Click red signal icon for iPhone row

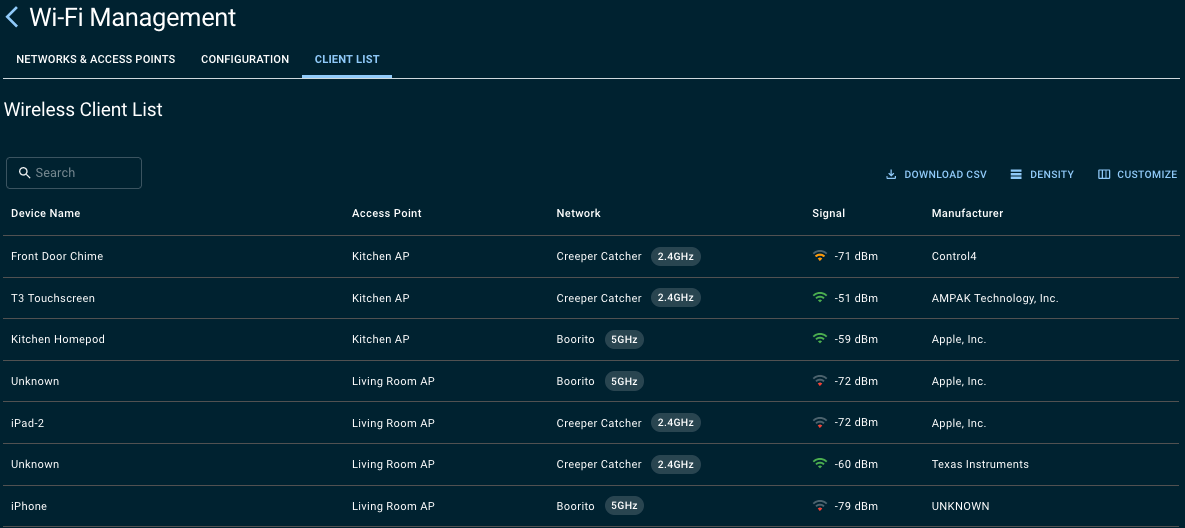[820, 506]
